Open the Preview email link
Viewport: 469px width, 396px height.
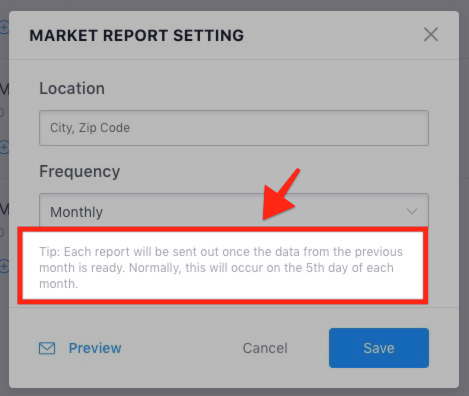[95, 348]
